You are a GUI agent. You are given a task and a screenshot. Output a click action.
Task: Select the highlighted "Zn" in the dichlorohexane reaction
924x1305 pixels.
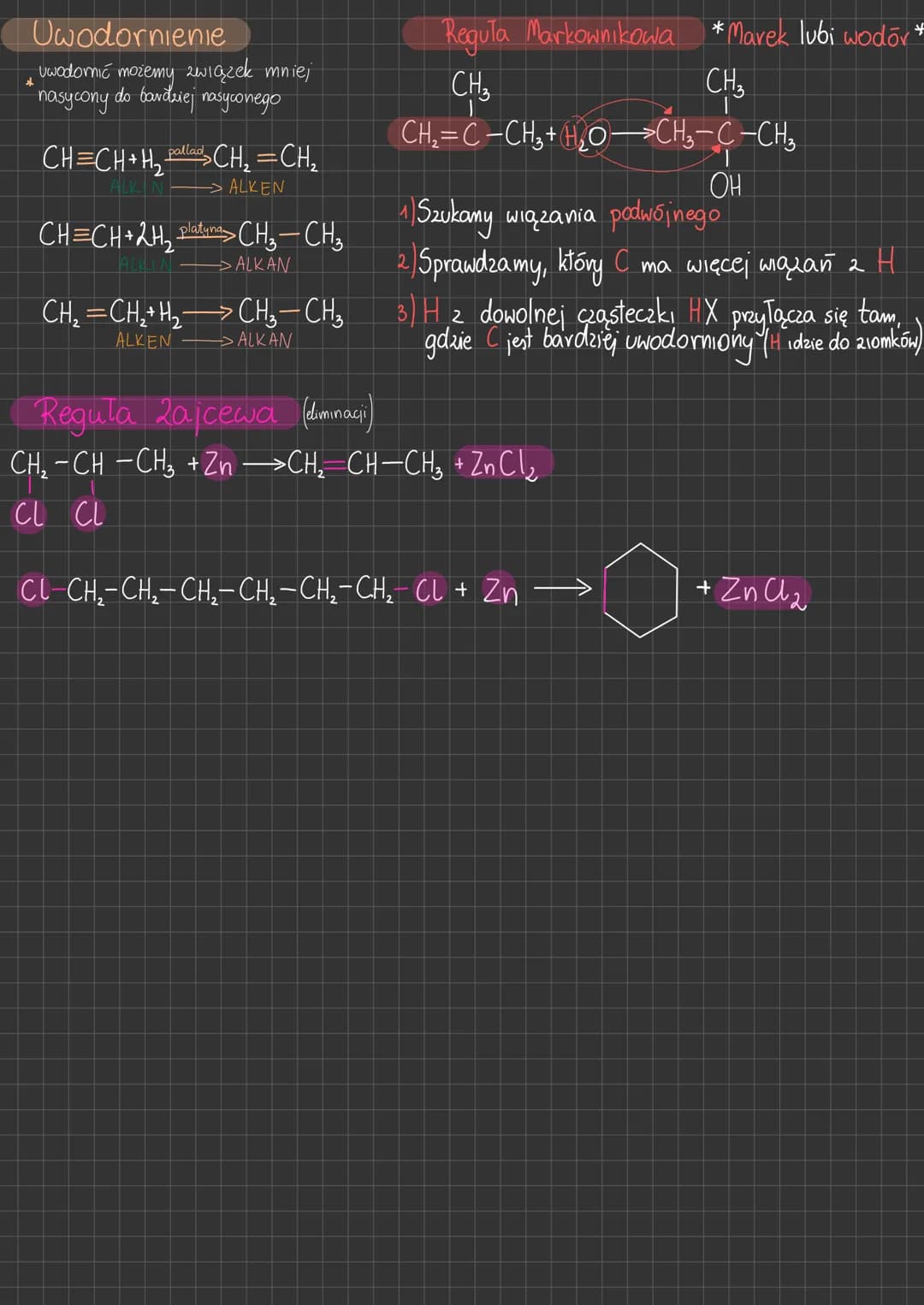point(500,590)
